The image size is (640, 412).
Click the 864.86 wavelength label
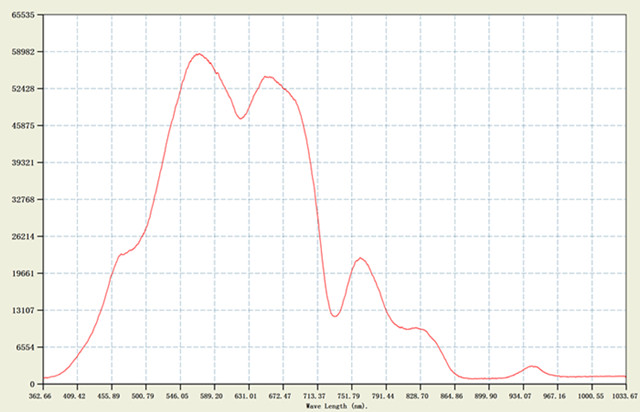click(451, 396)
